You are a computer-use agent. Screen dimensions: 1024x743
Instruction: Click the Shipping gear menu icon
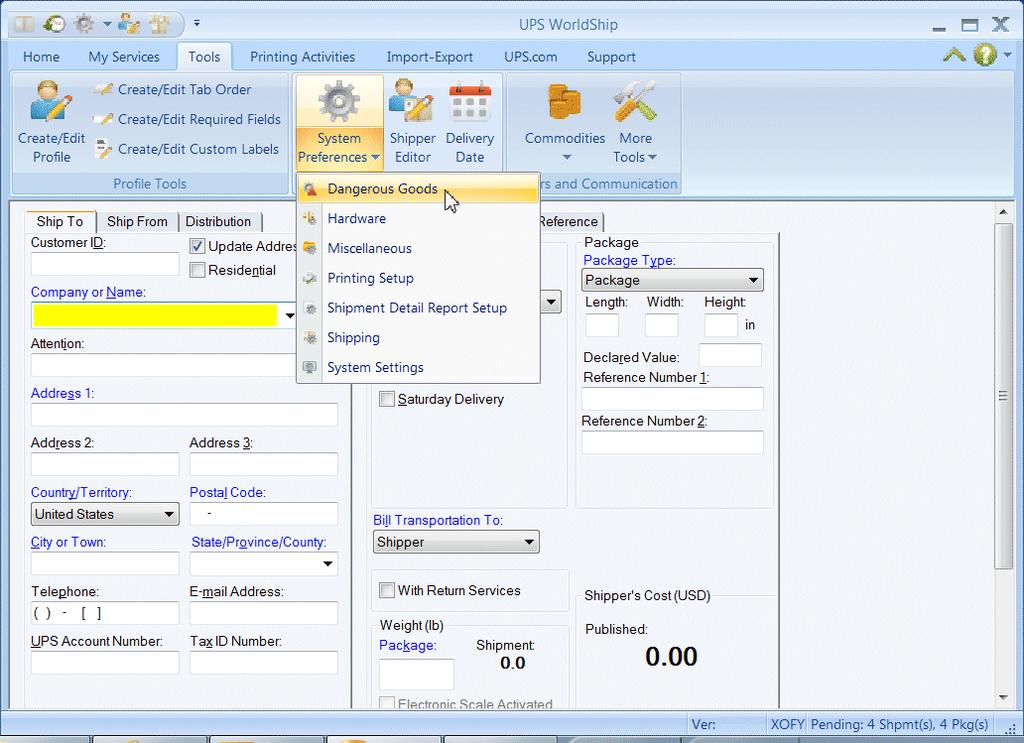tap(310, 338)
